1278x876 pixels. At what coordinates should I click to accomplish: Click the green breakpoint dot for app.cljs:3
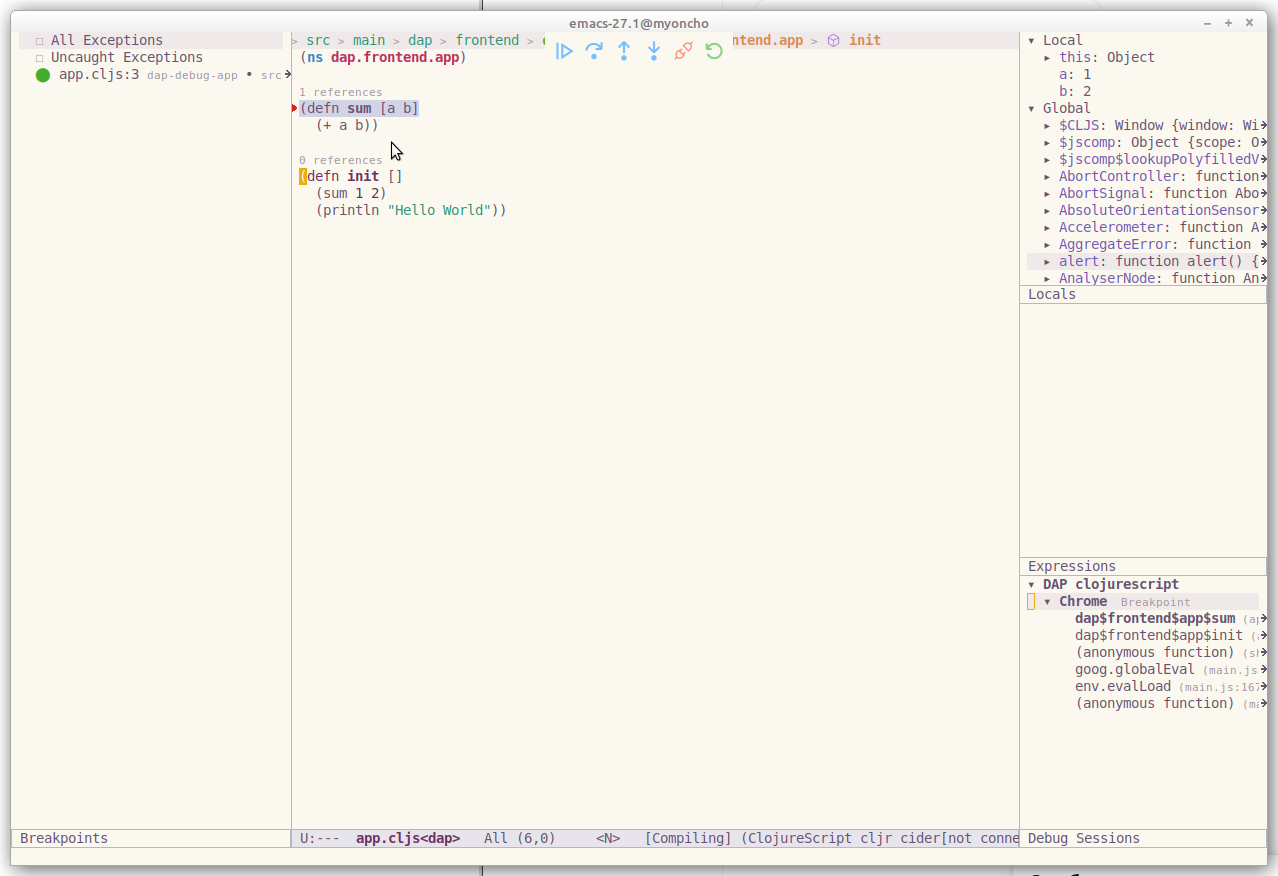click(42, 75)
